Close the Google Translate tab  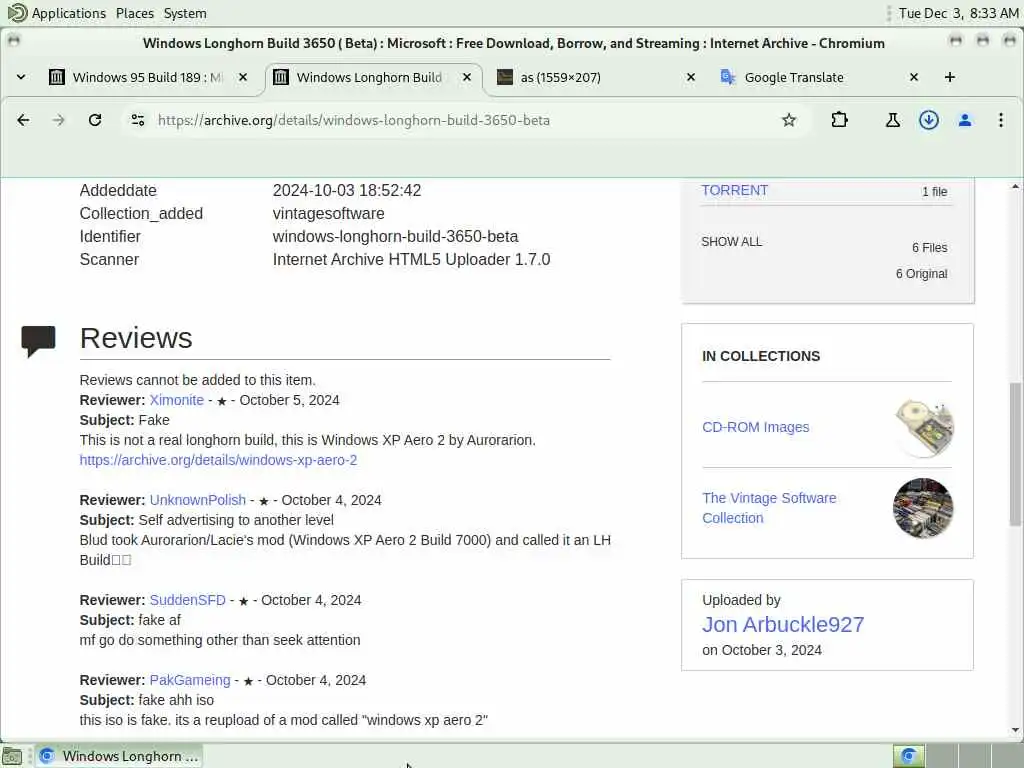point(914,77)
